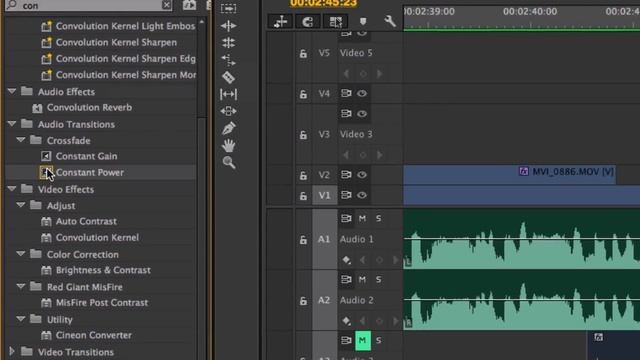
Task: Select the Ripple Edit tool
Action: tap(228, 26)
